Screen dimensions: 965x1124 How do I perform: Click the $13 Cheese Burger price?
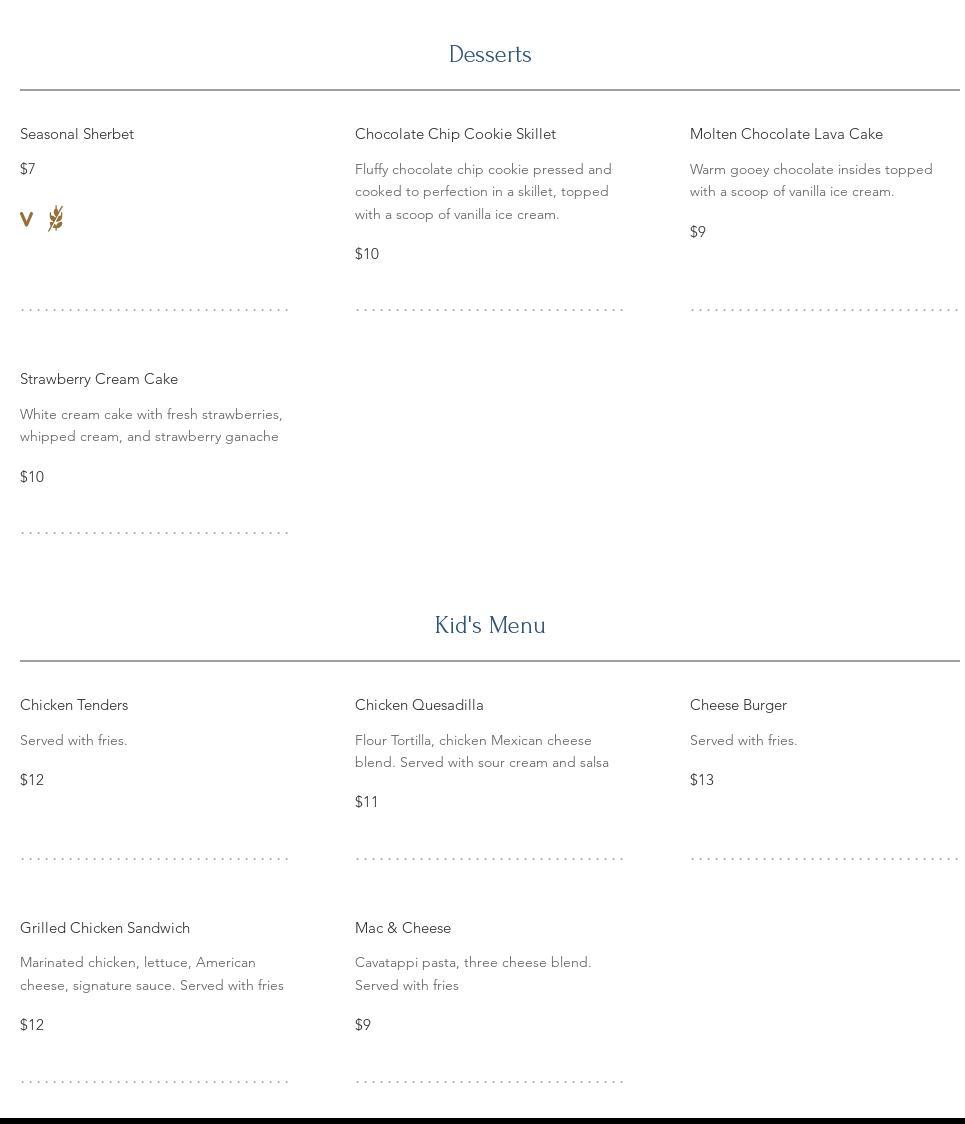tap(702, 780)
